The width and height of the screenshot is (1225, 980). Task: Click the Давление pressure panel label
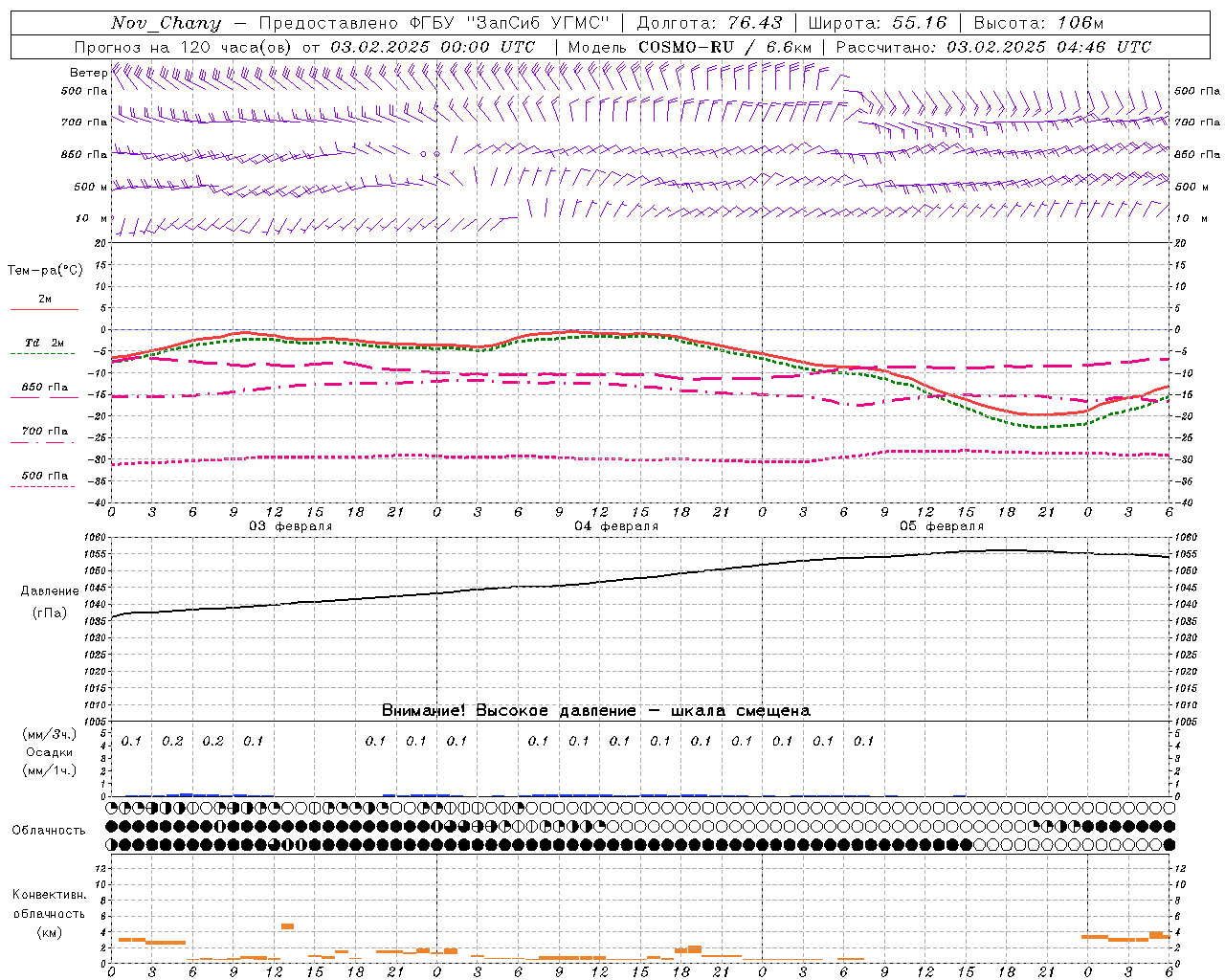click(50, 591)
